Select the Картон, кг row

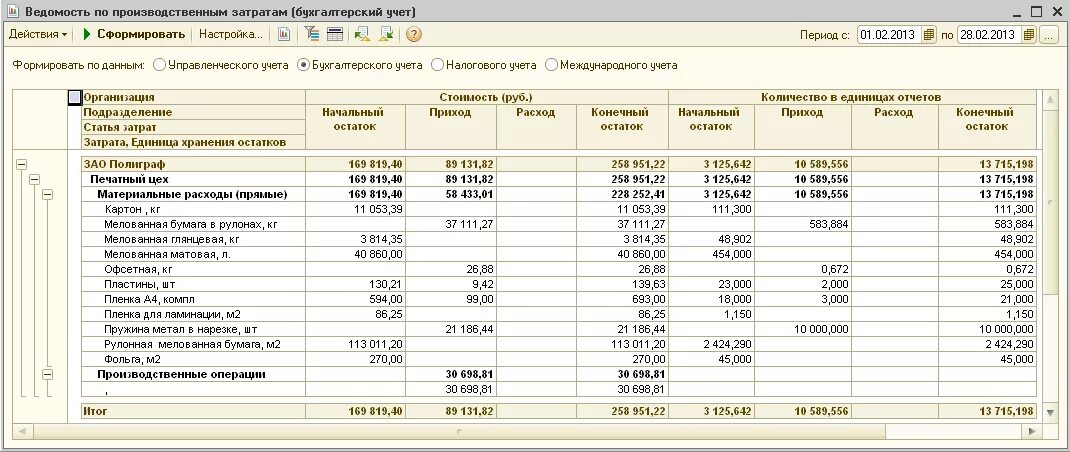click(x=559, y=209)
